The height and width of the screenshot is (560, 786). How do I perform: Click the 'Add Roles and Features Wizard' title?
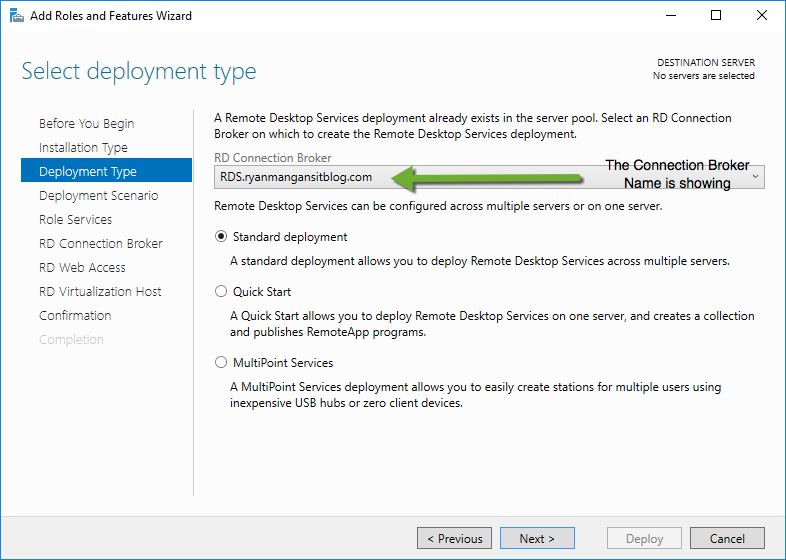click(x=111, y=16)
